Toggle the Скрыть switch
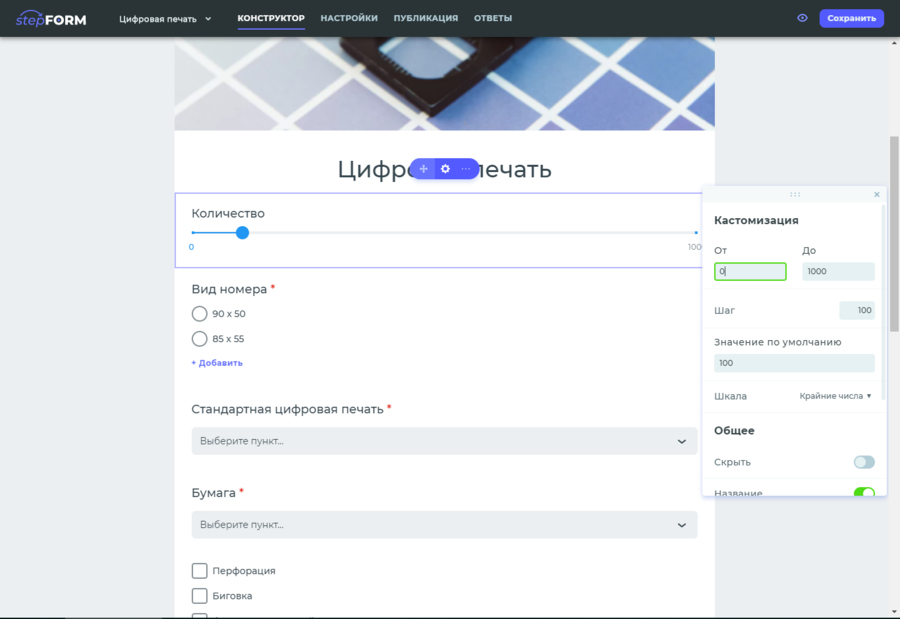900x619 pixels. 864,462
